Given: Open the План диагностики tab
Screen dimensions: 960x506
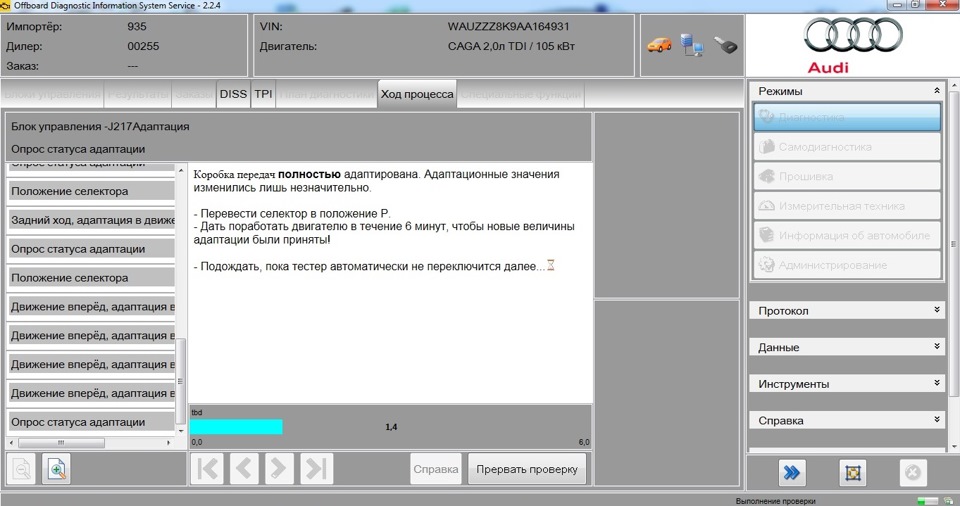Looking at the screenshot, I should (327, 94).
